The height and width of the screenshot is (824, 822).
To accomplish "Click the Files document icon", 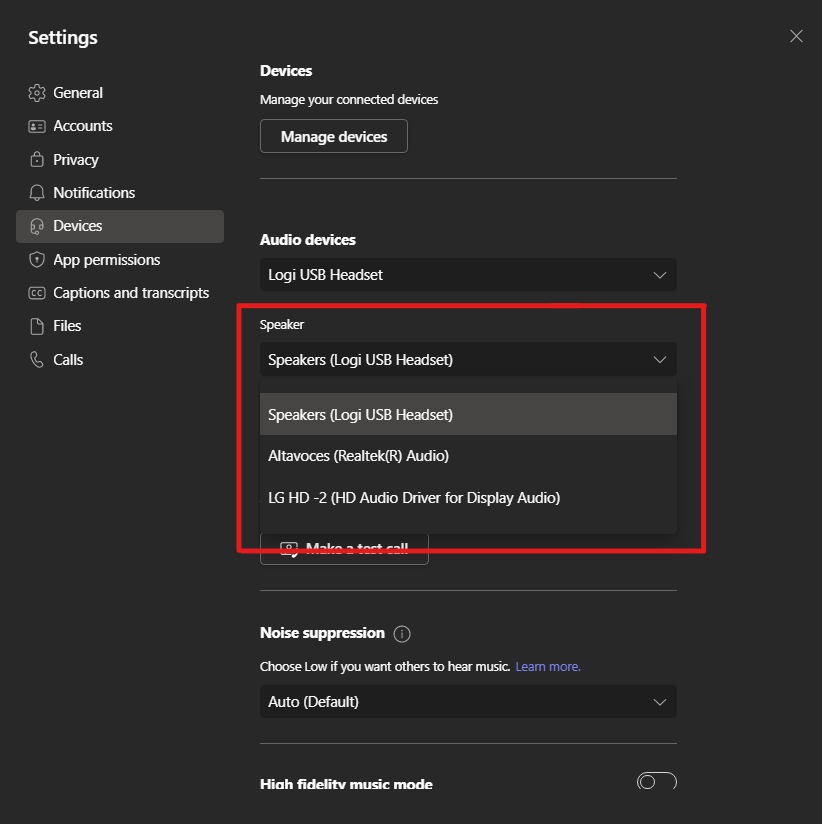I will (x=37, y=326).
